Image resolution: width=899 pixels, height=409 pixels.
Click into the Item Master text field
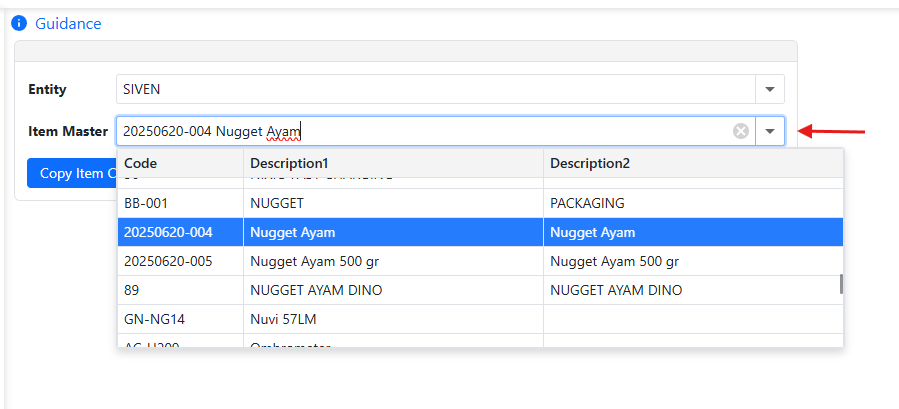(424, 131)
